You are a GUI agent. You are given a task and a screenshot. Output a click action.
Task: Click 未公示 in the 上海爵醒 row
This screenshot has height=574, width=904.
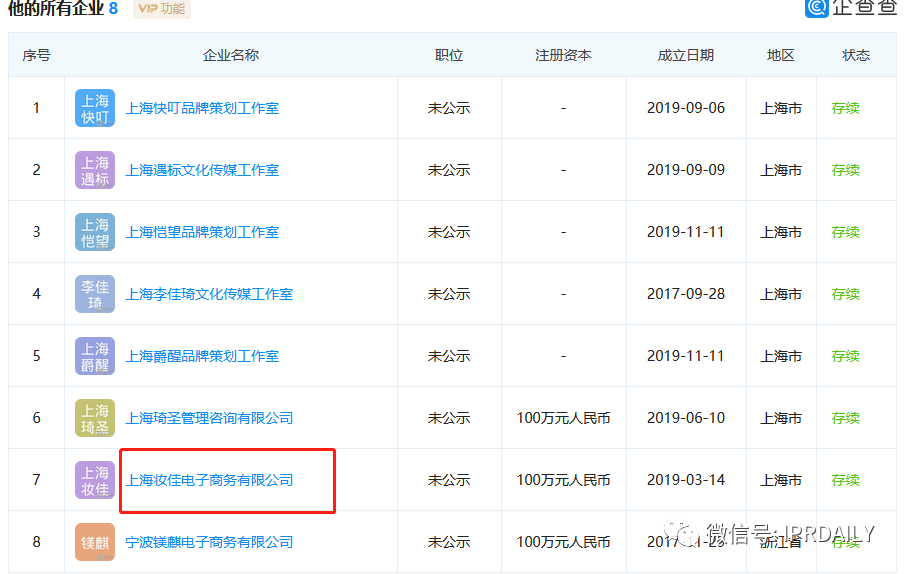(x=449, y=356)
